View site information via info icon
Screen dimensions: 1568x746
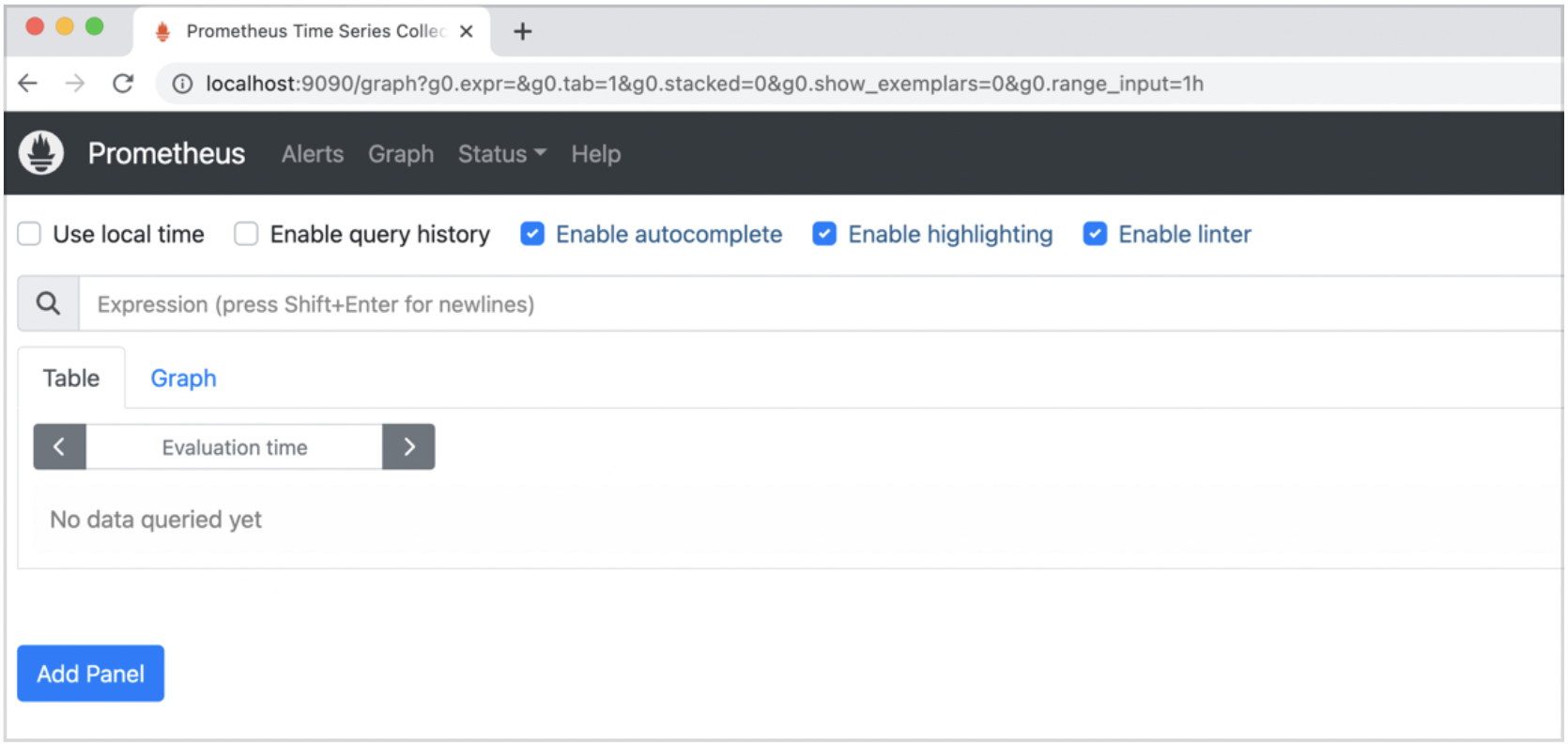coord(182,84)
